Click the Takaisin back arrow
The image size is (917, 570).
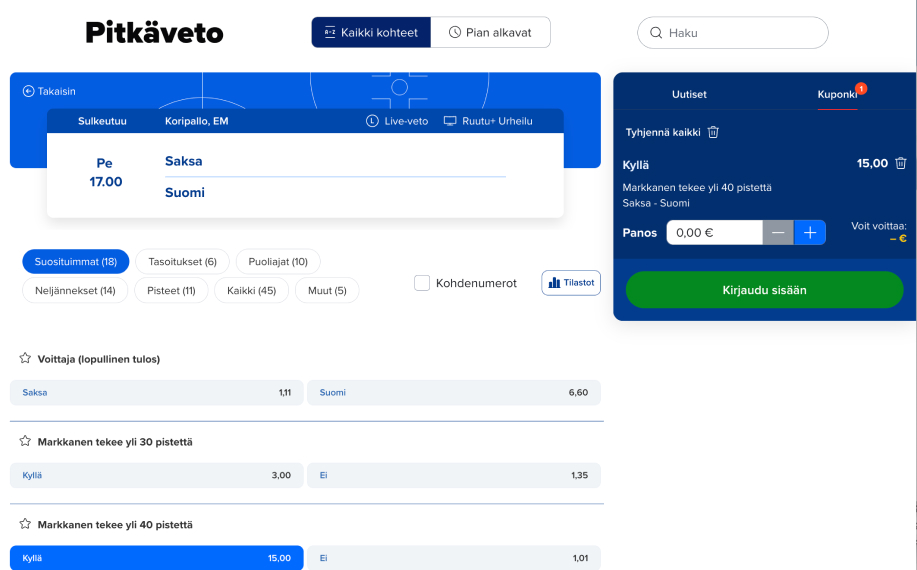[28, 91]
